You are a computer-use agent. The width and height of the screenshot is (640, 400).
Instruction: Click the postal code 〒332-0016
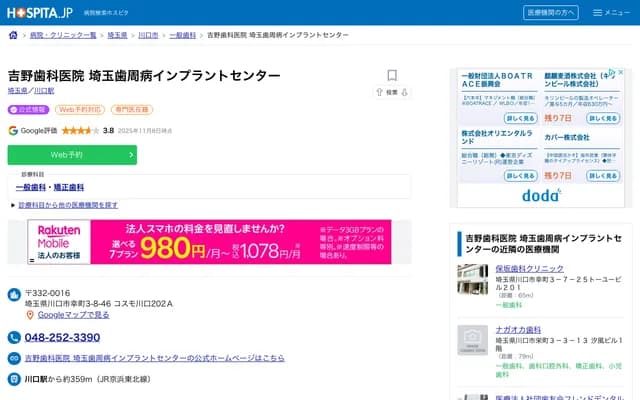pyautogui.click(x=47, y=293)
